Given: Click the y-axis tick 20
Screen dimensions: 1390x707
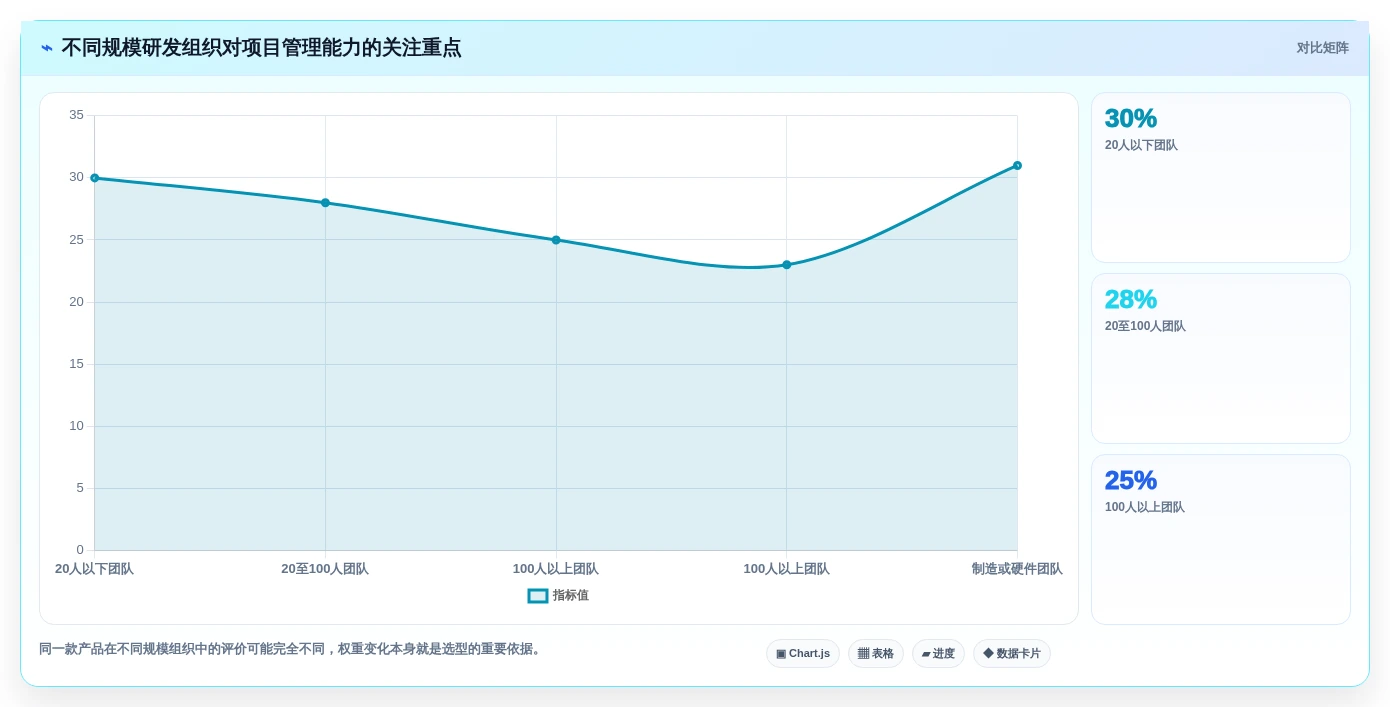Looking at the screenshot, I should 77,302.
